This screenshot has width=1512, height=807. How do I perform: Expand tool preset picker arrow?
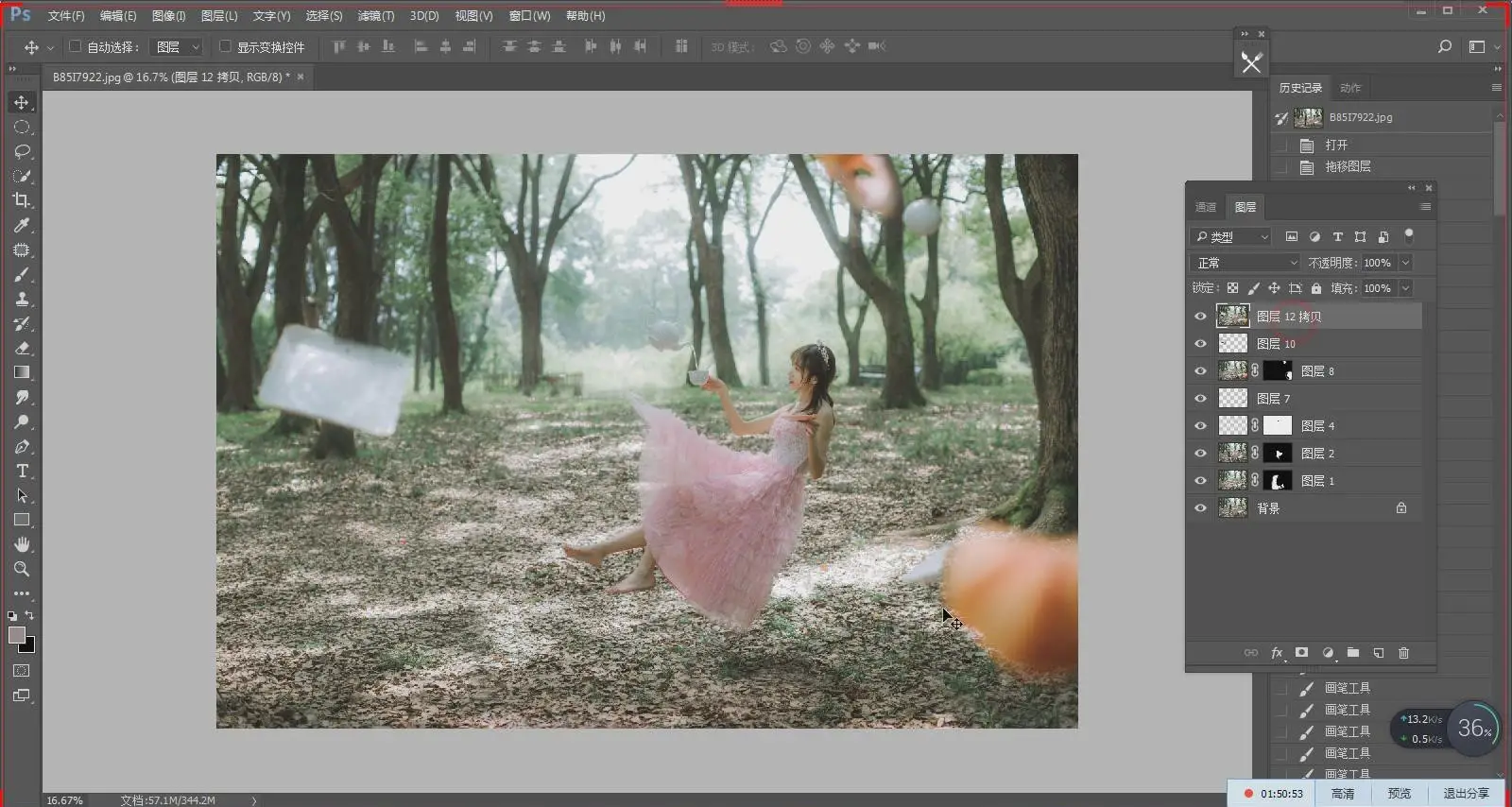(50, 46)
